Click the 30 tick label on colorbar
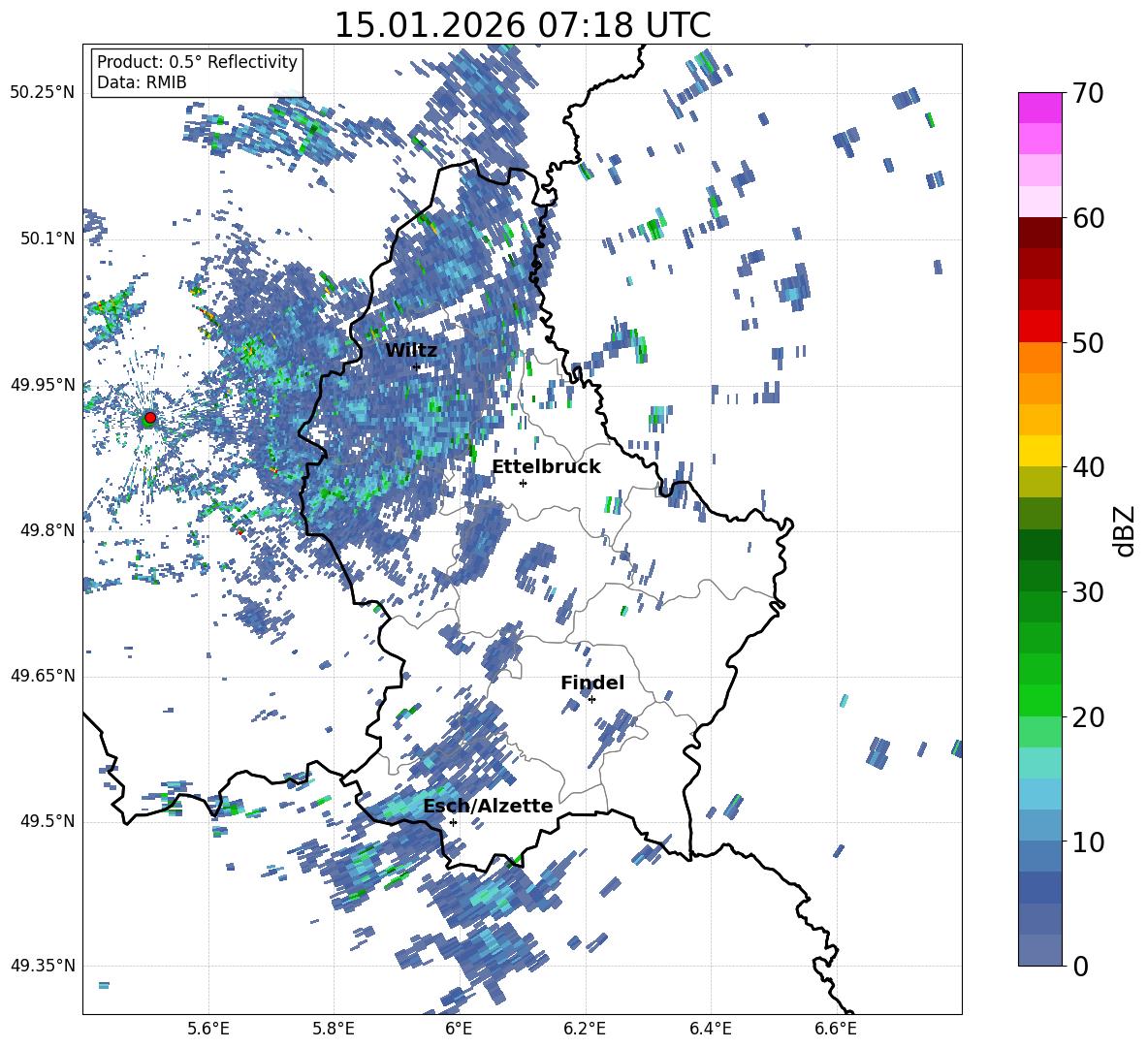The image size is (1148, 1048). click(1087, 592)
